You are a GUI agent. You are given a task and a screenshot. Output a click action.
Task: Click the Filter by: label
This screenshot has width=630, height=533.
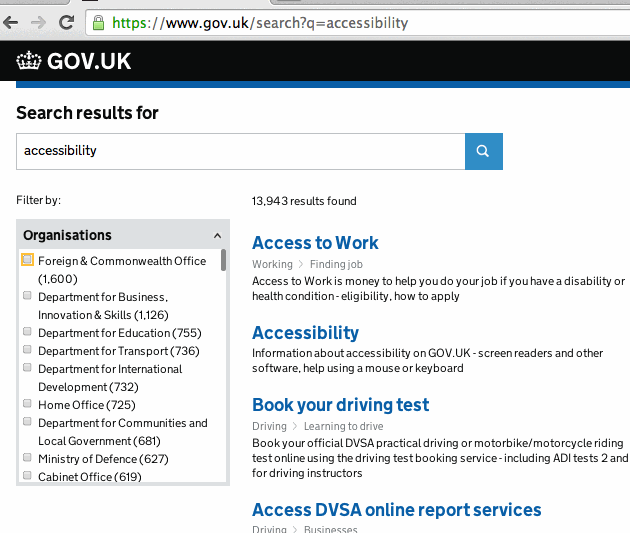coord(39,200)
